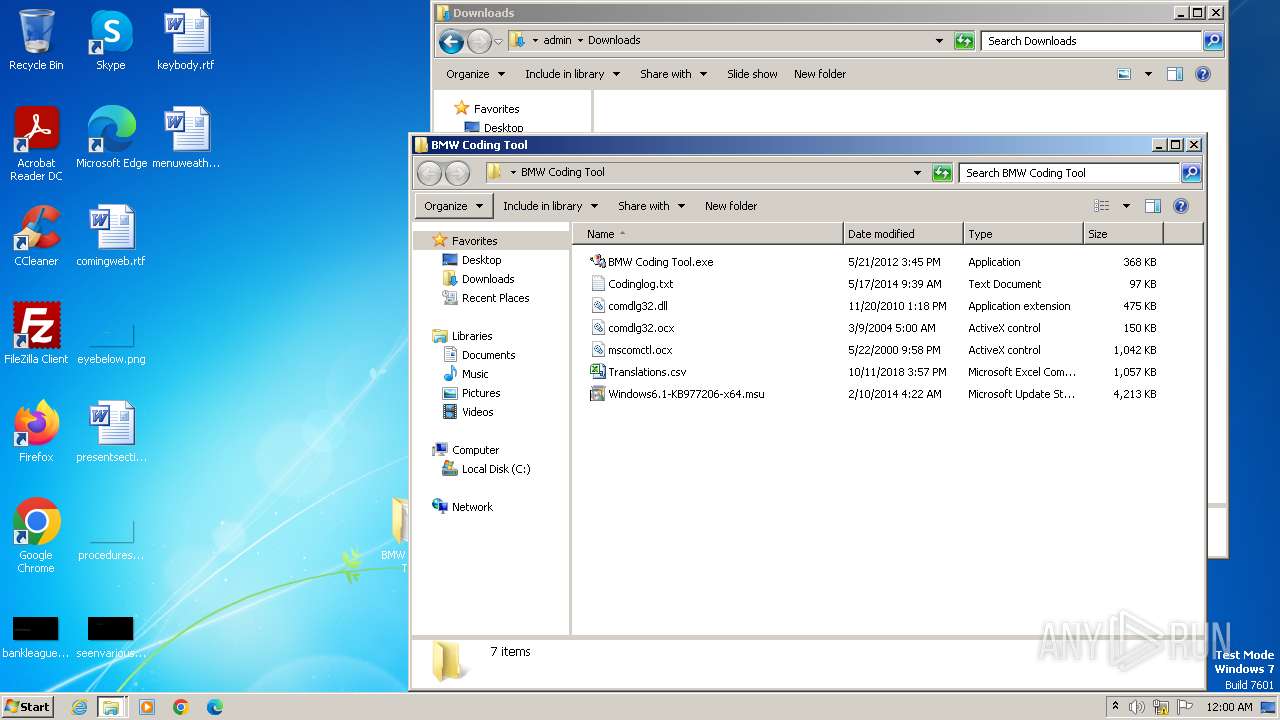Select Favorites in BMW Coding Tool navigation pane
The width and height of the screenshot is (1280, 720).
(474, 241)
